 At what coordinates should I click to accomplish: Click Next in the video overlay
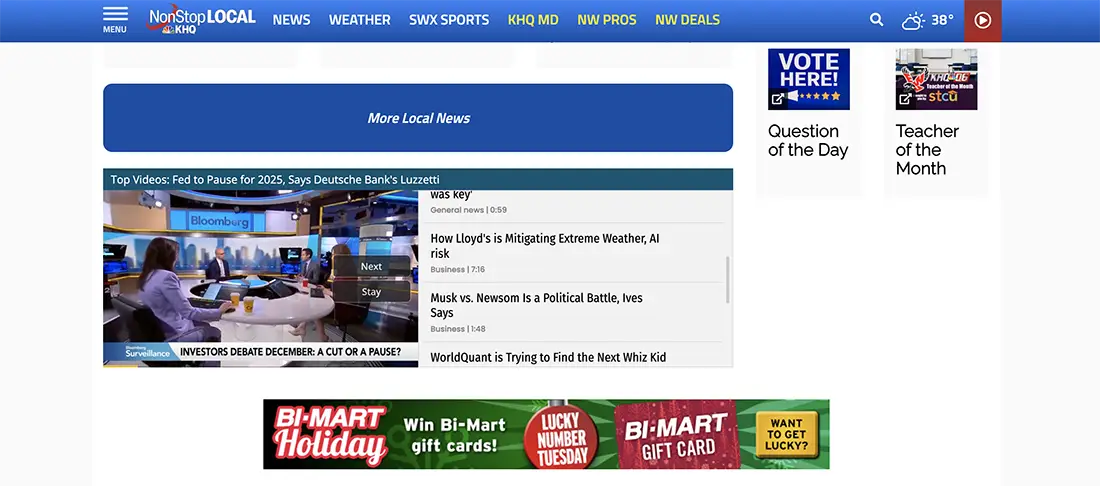point(371,266)
